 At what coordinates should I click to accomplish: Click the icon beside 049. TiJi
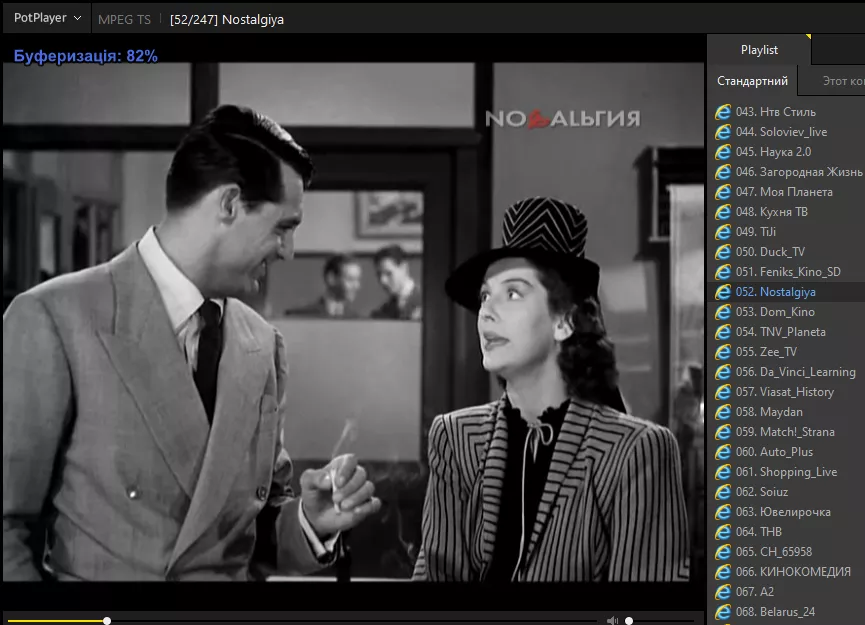[723, 232]
